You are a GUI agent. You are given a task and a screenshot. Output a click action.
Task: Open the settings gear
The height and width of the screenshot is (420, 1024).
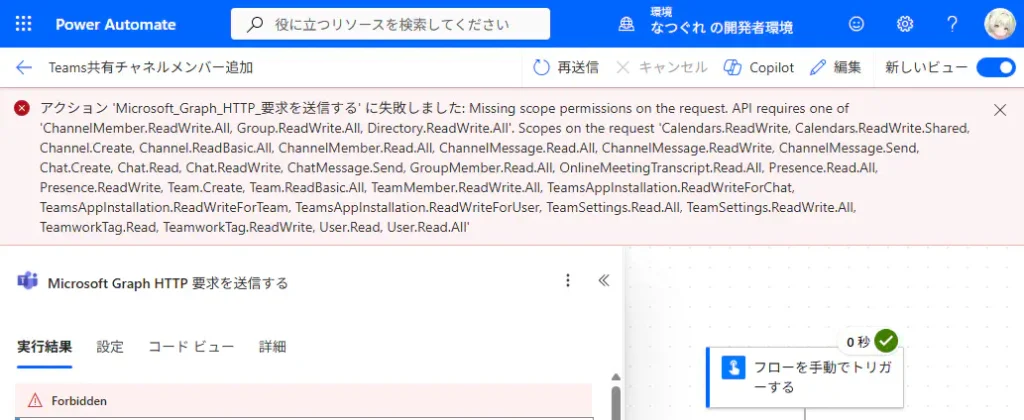point(904,24)
